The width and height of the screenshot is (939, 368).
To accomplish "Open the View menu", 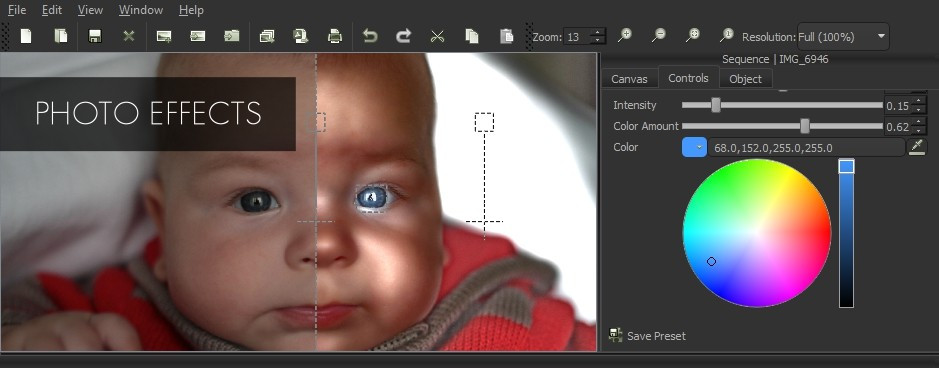I will coord(90,10).
